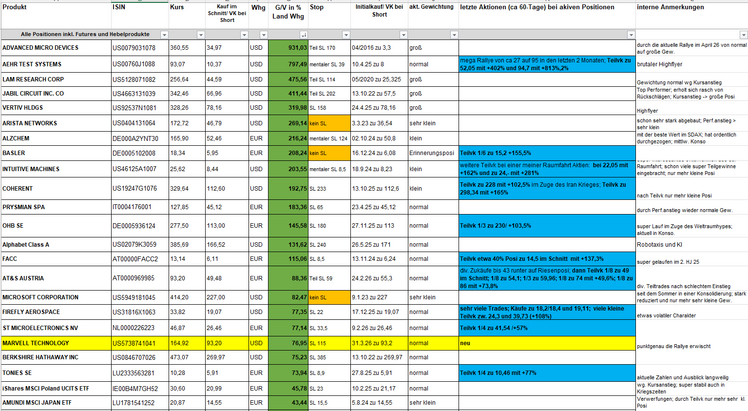The height and width of the screenshot is (411, 748).
Task: Select Kurs cell '360,55' for AMD
Action: tap(187, 48)
